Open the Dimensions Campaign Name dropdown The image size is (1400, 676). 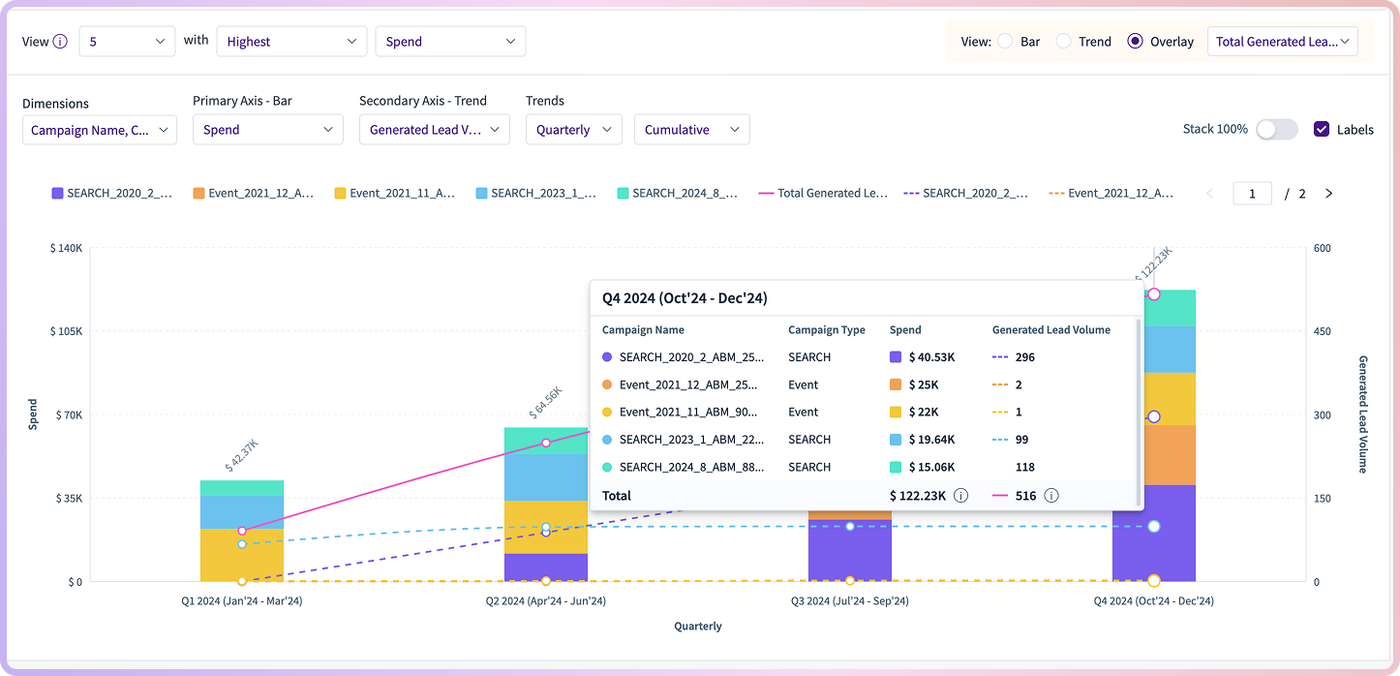tap(100, 130)
